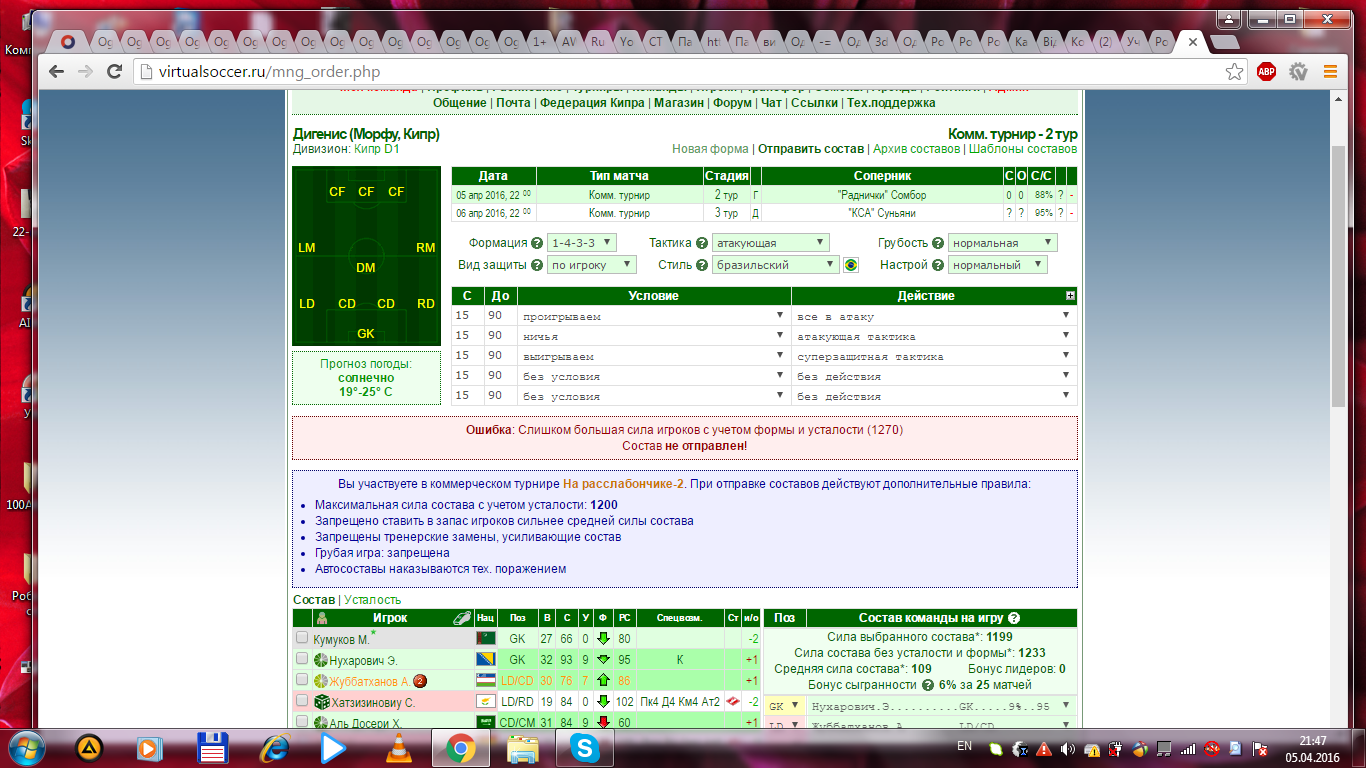Switch to the Усталость tab
The width and height of the screenshot is (1366, 768).
(x=372, y=600)
